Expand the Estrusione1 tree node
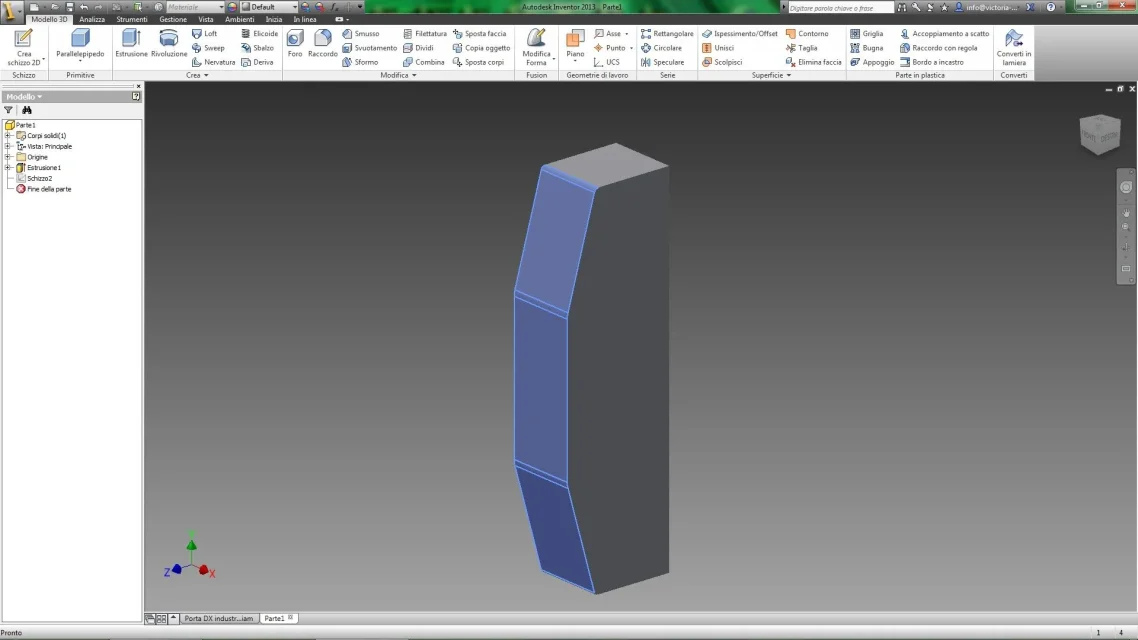1138x640 pixels. coord(8,168)
